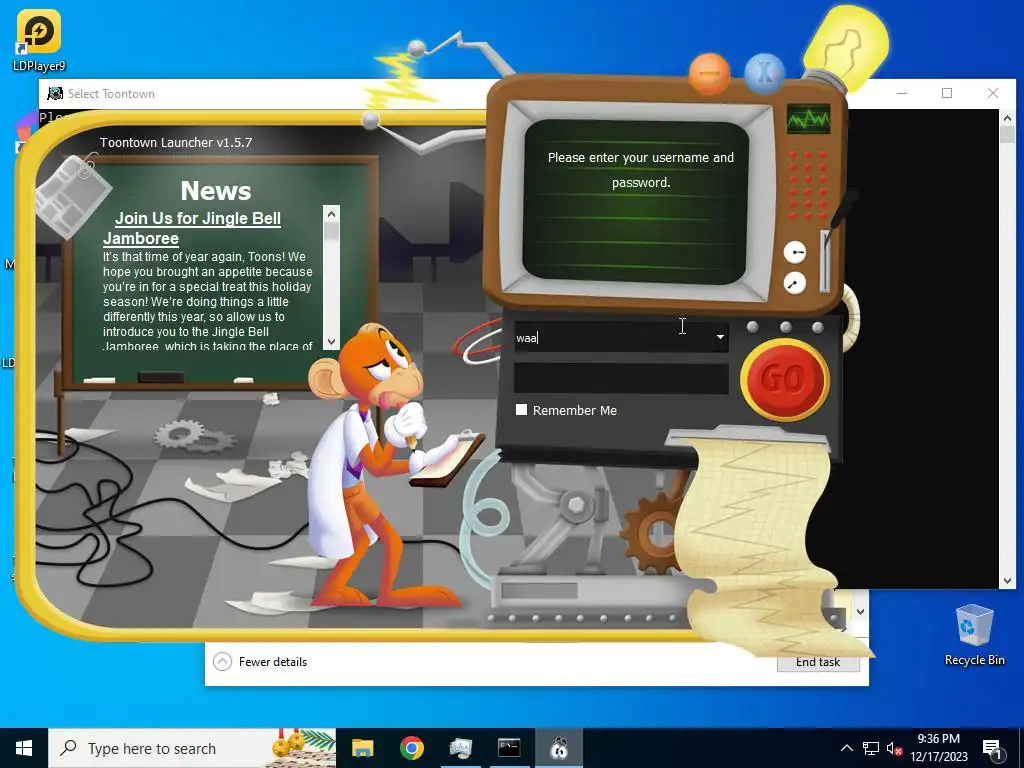
Task: Close launcher with blue X button
Action: point(765,72)
